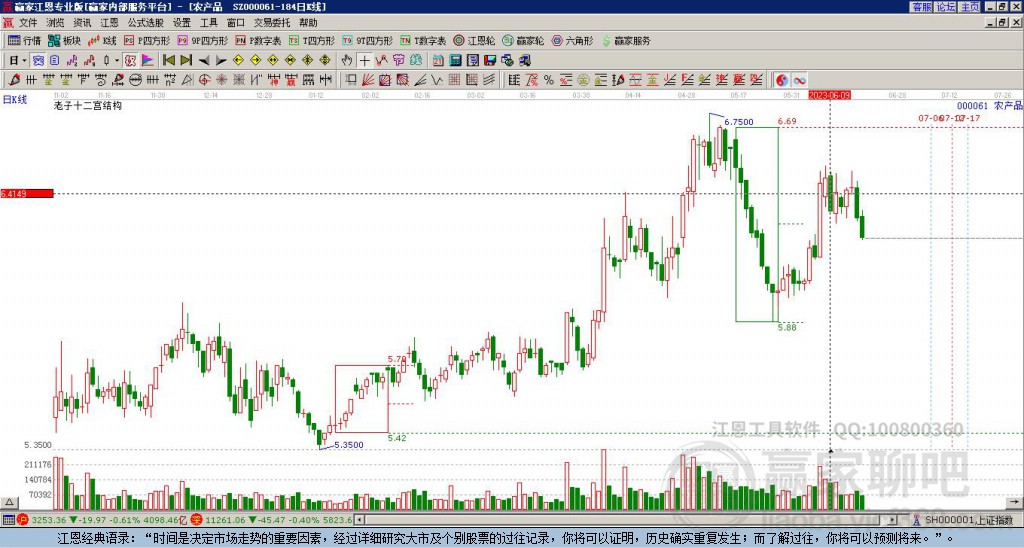Jump to the last bar icon
1024x548 pixels.
(186, 61)
